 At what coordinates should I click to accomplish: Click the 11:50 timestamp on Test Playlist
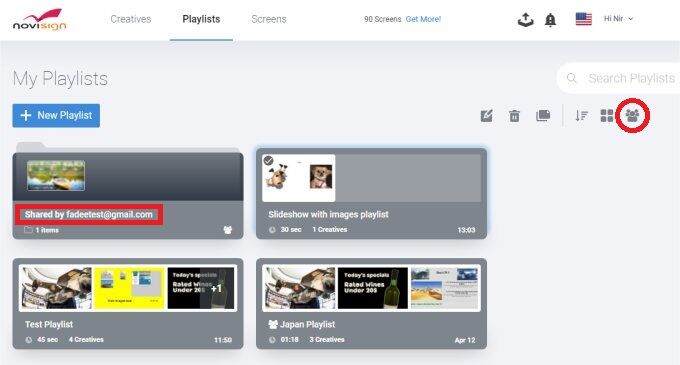[x=223, y=340]
